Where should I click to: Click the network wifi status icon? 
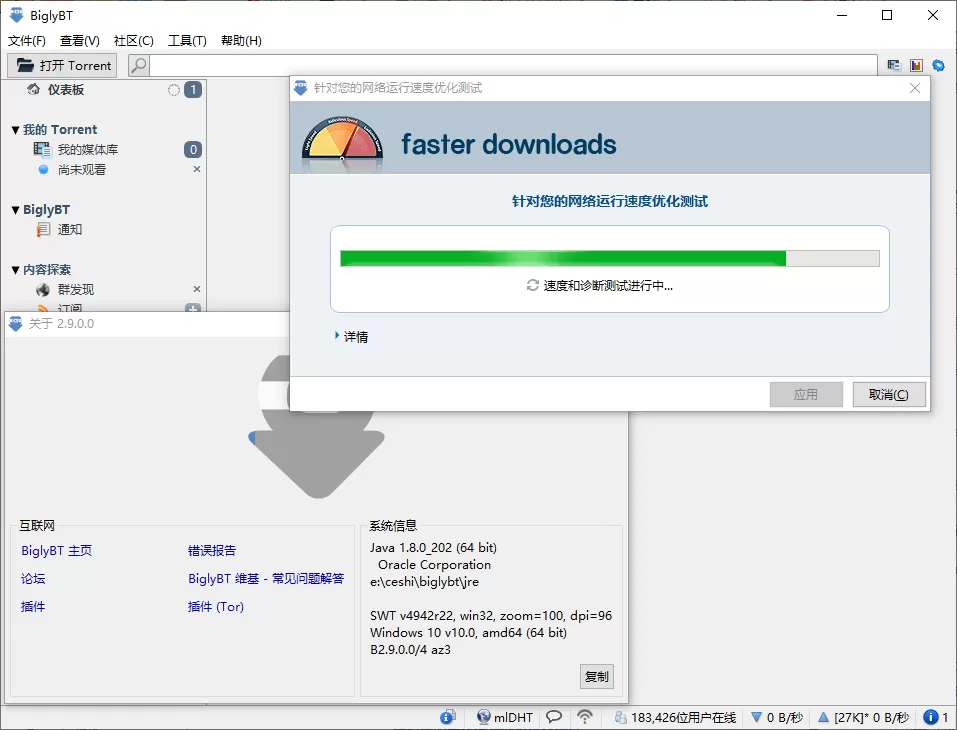point(585,717)
